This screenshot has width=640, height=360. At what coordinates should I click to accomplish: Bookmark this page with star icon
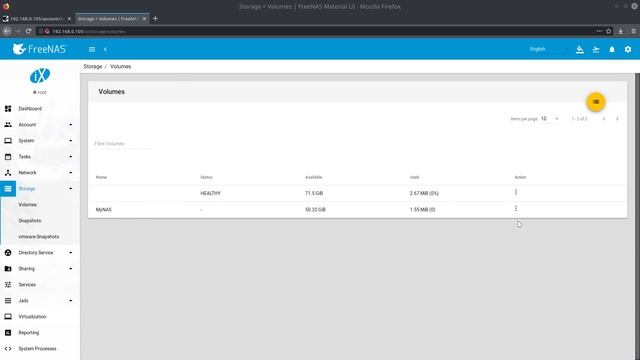[x=609, y=31]
